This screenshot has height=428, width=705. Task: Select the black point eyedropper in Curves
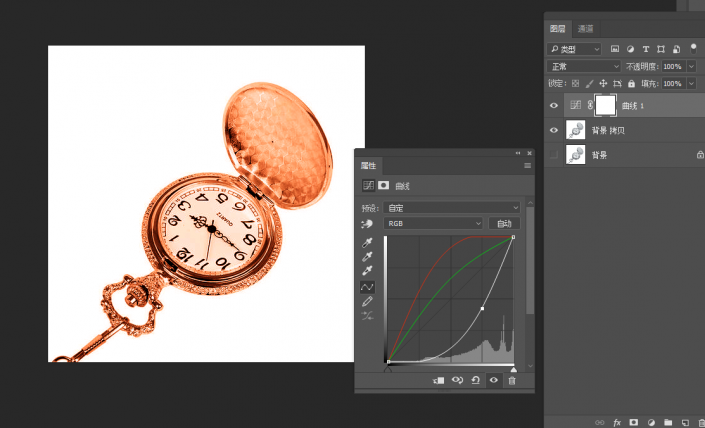367,243
